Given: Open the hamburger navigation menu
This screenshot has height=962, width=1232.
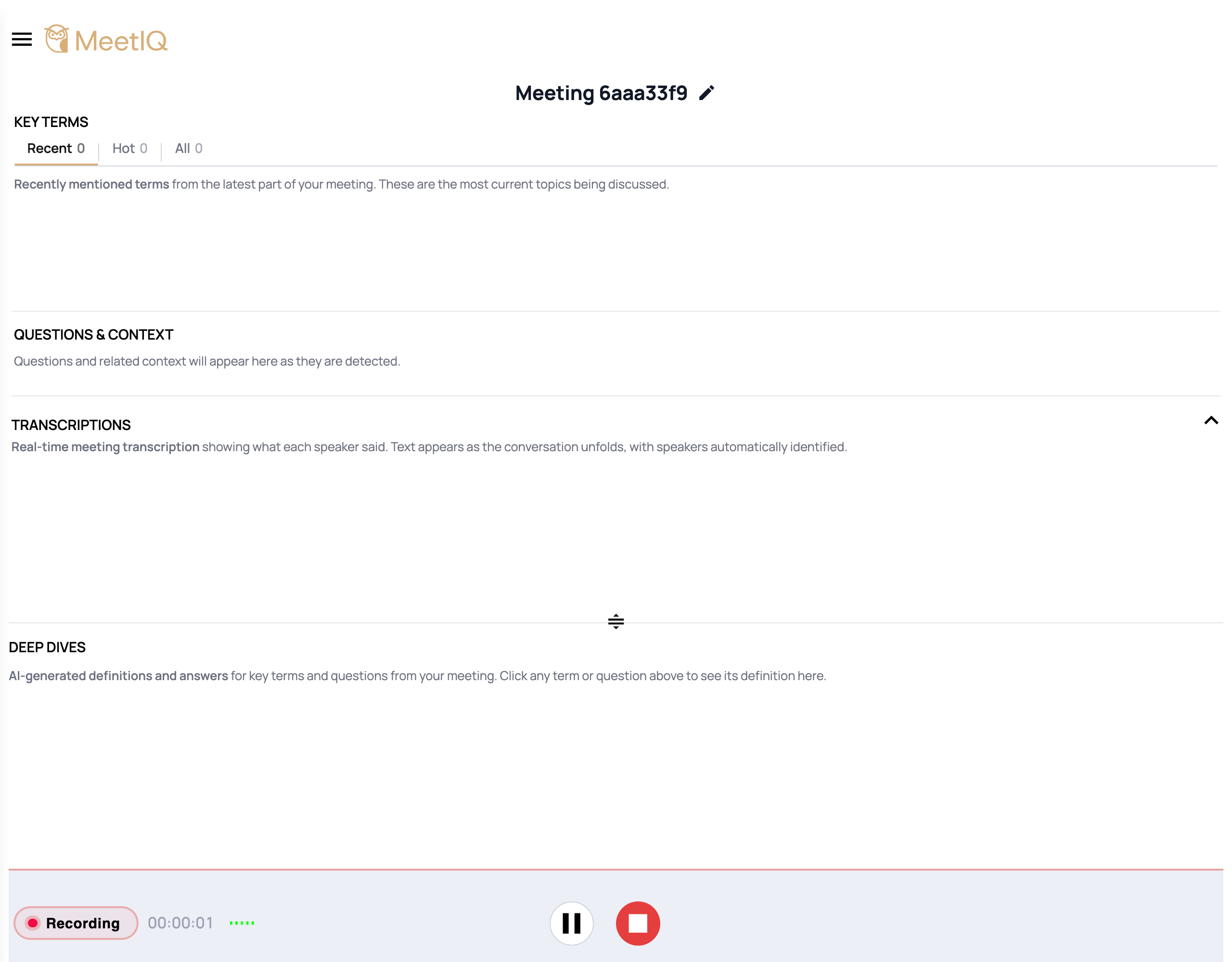Looking at the screenshot, I should (x=22, y=39).
